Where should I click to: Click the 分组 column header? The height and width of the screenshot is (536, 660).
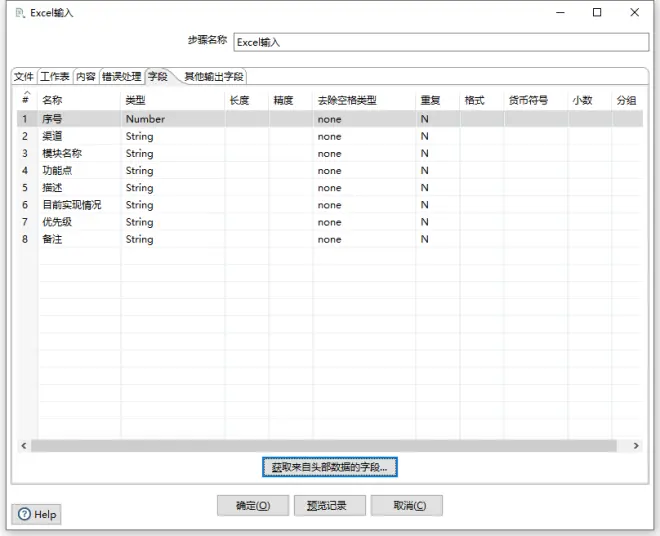pos(627,100)
